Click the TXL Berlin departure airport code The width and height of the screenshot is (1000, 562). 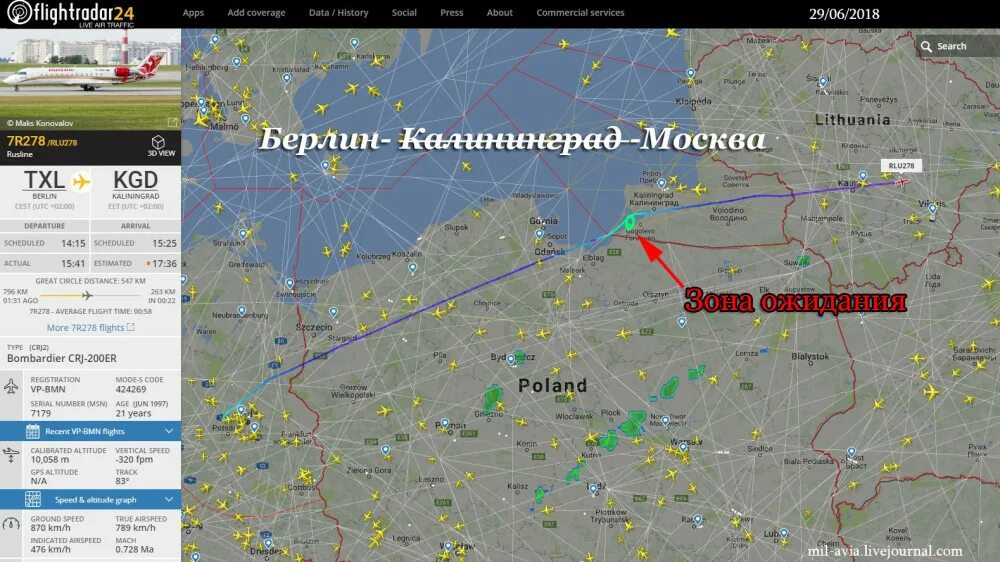pos(44,181)
